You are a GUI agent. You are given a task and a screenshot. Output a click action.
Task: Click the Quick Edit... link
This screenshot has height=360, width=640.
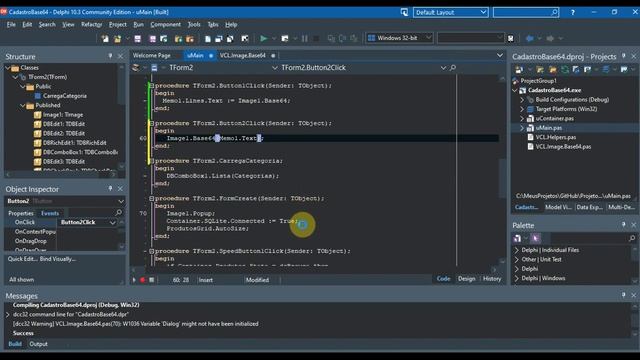[x=22, y=259]
